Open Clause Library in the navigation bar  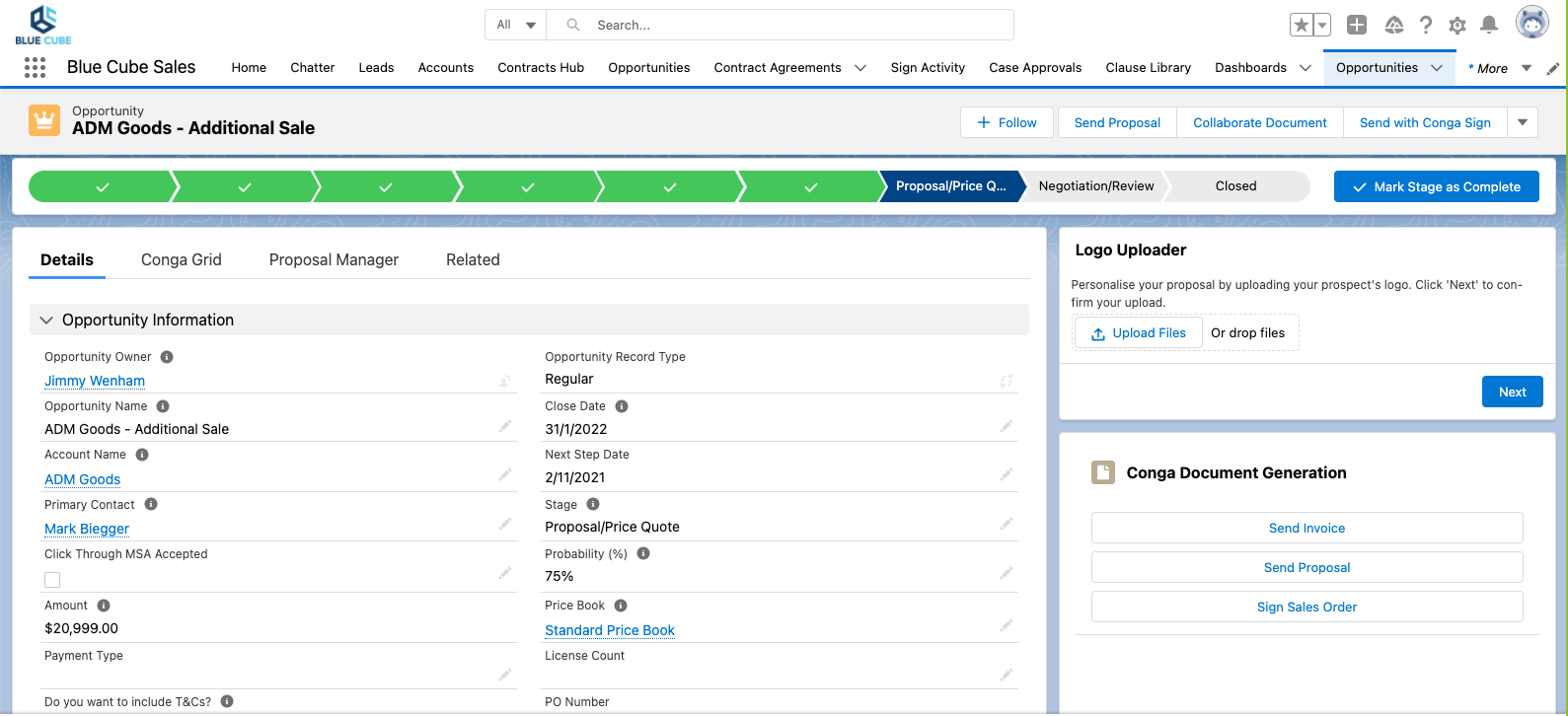tap(1149, 67)
